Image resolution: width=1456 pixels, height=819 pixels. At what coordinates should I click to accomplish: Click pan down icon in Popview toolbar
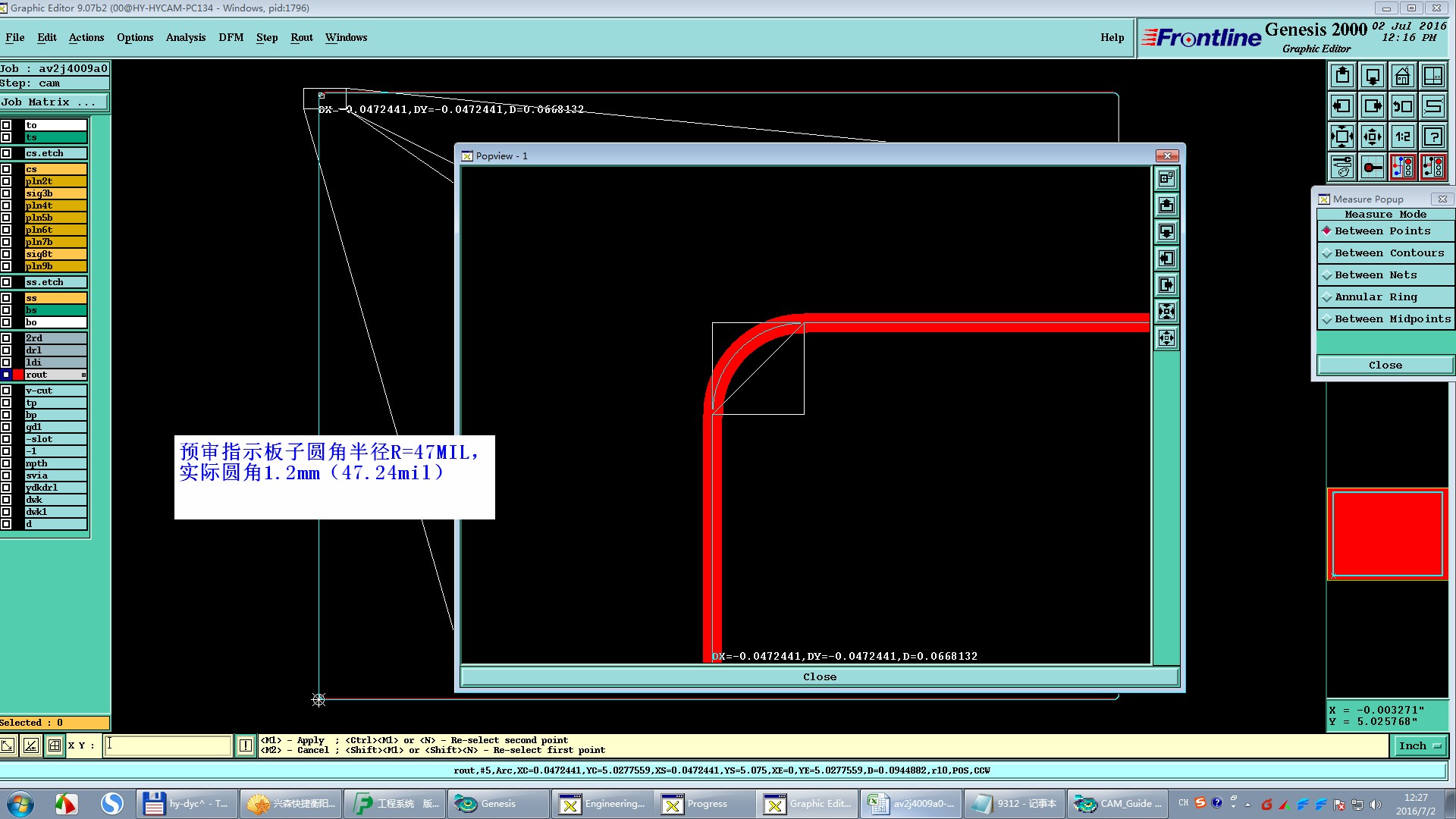point(1166,232)
